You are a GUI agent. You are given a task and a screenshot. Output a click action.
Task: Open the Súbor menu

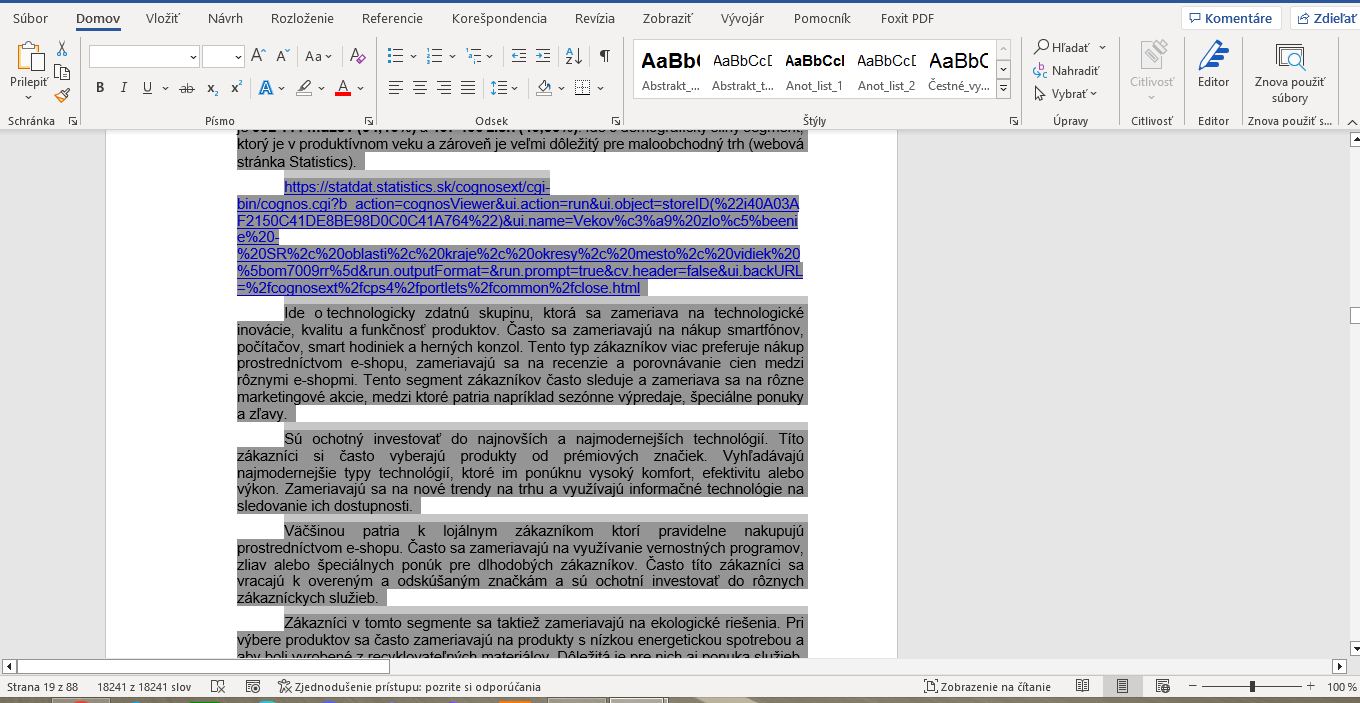click(30, 18)
